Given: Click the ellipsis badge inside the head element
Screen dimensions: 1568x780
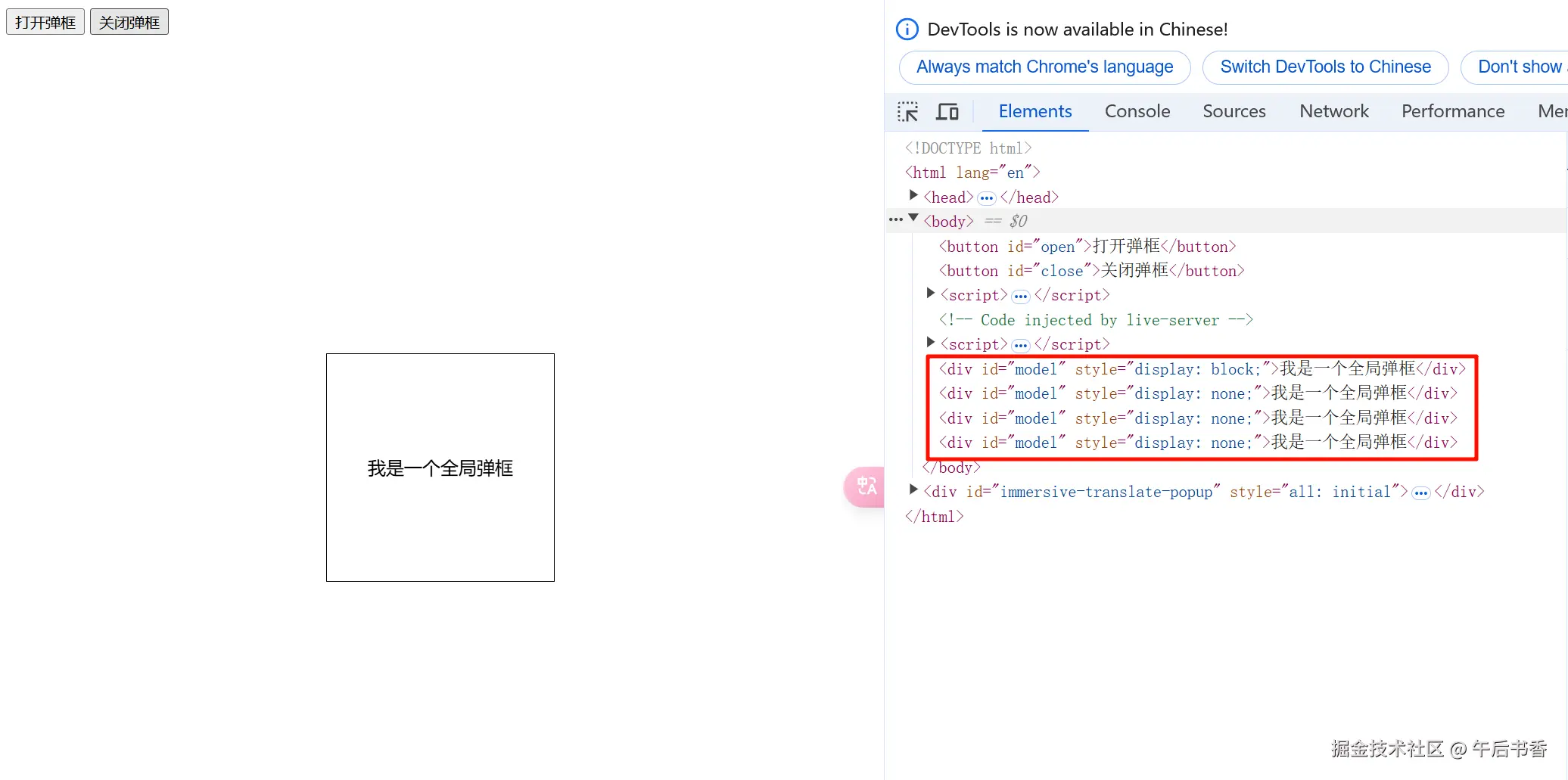Looking at the screenshot, I should (987, 198).
